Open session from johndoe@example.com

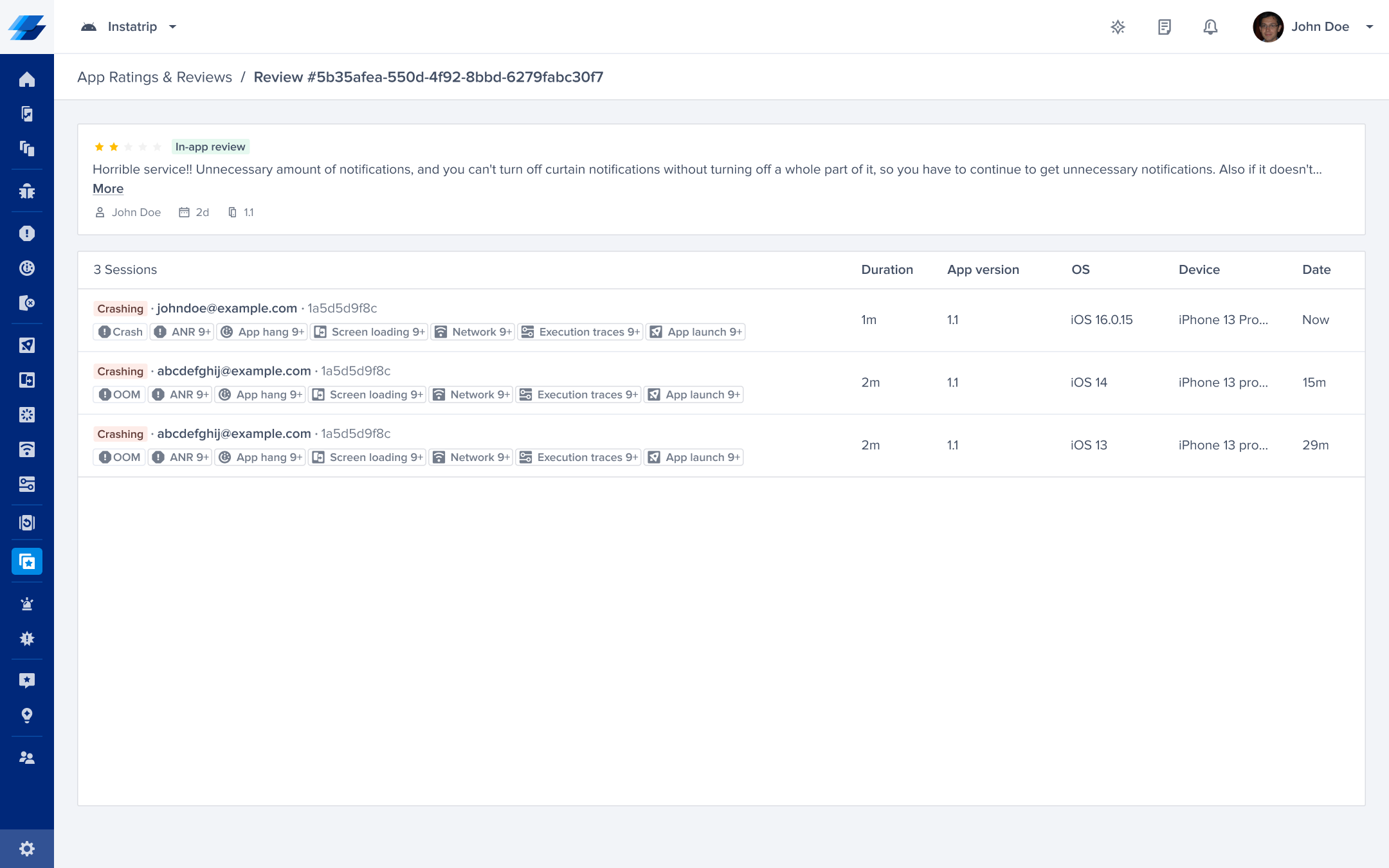[x=227, y=309]
